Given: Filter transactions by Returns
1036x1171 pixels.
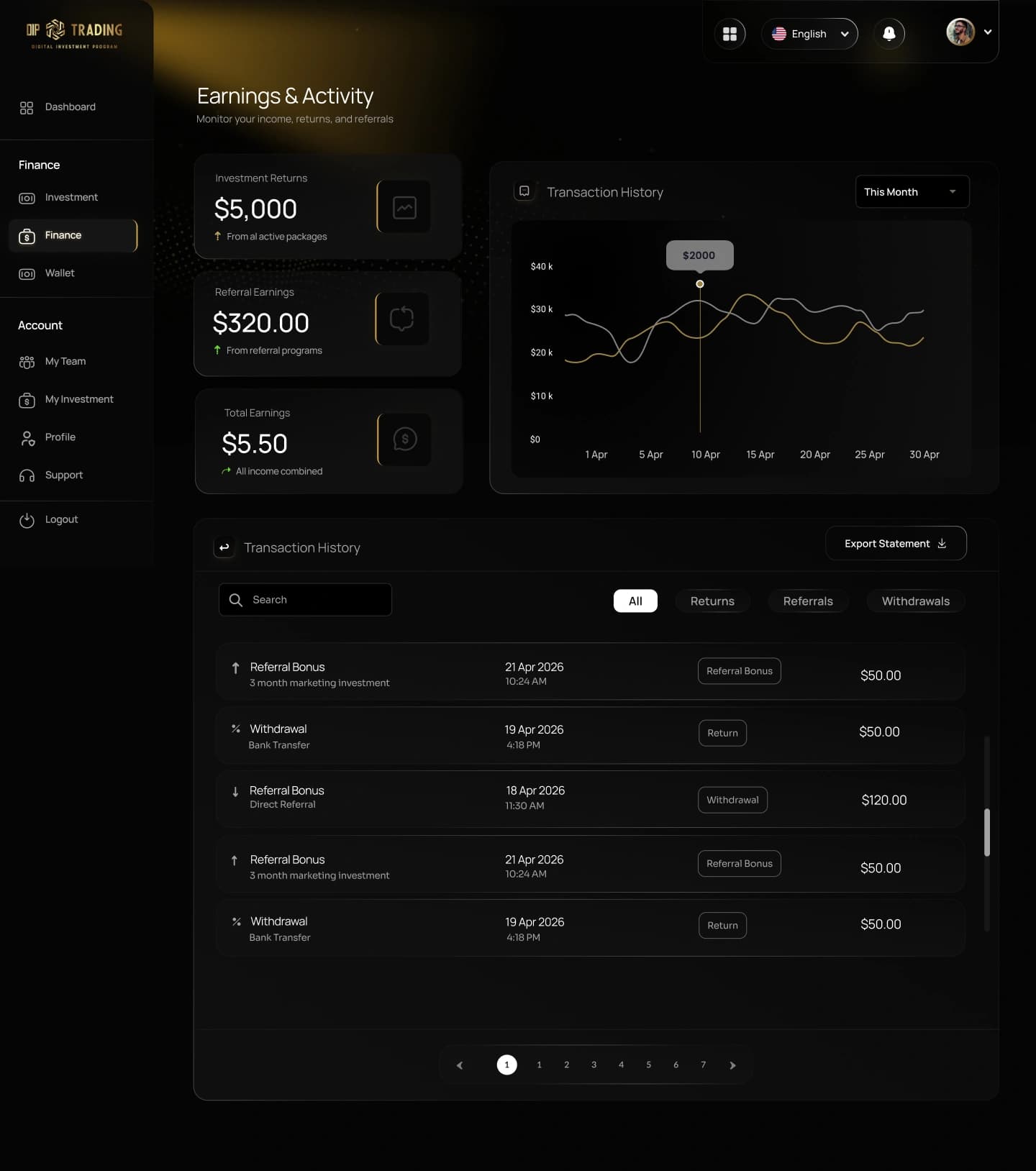Looking at the screenshot, I should [712, 601].
